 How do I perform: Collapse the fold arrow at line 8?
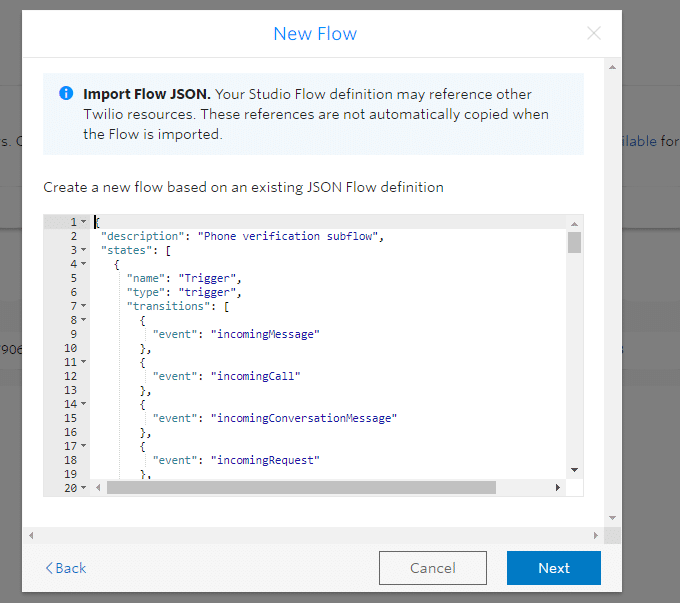click(83, 320)
